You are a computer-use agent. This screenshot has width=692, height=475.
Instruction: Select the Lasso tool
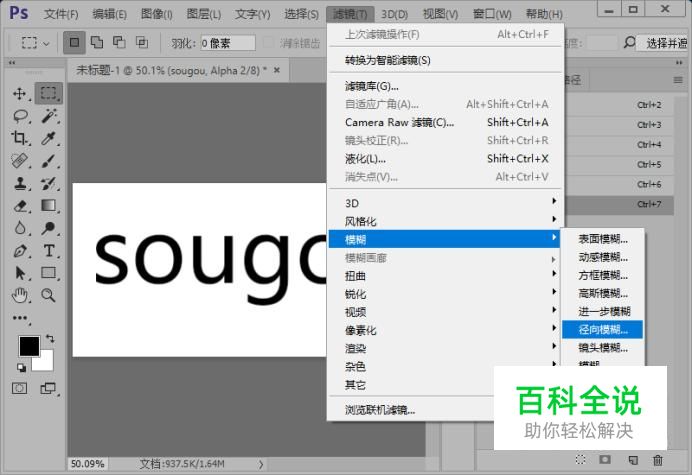click(x=20, y=116)
